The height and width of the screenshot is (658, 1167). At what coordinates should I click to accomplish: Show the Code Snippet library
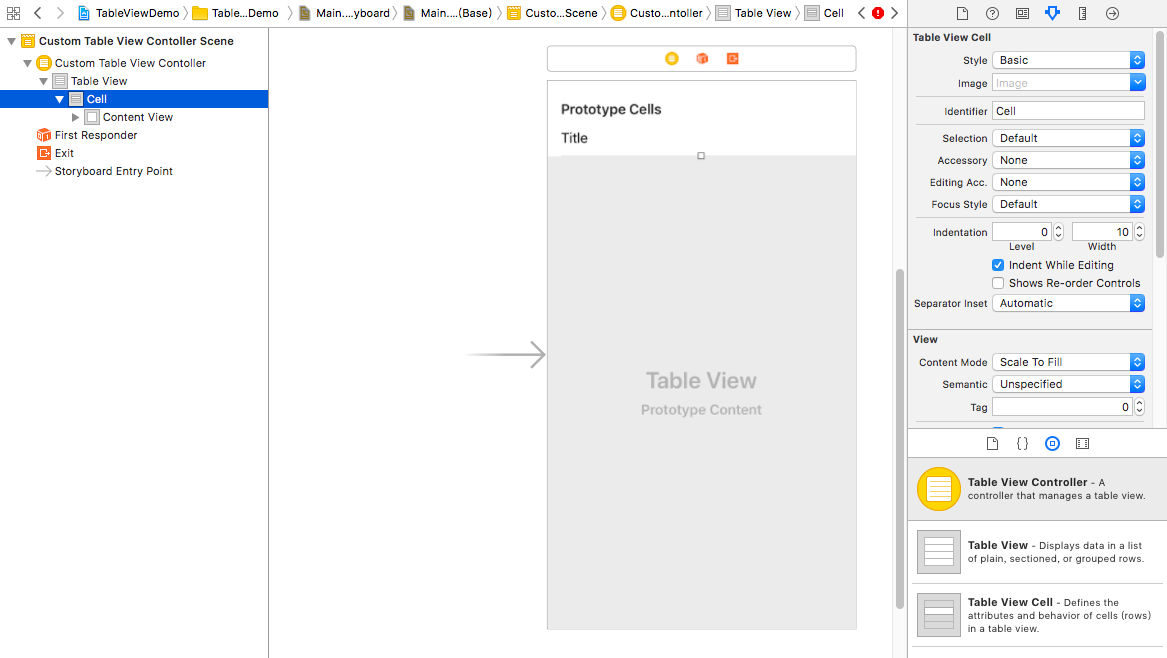tap(1022, 443)
